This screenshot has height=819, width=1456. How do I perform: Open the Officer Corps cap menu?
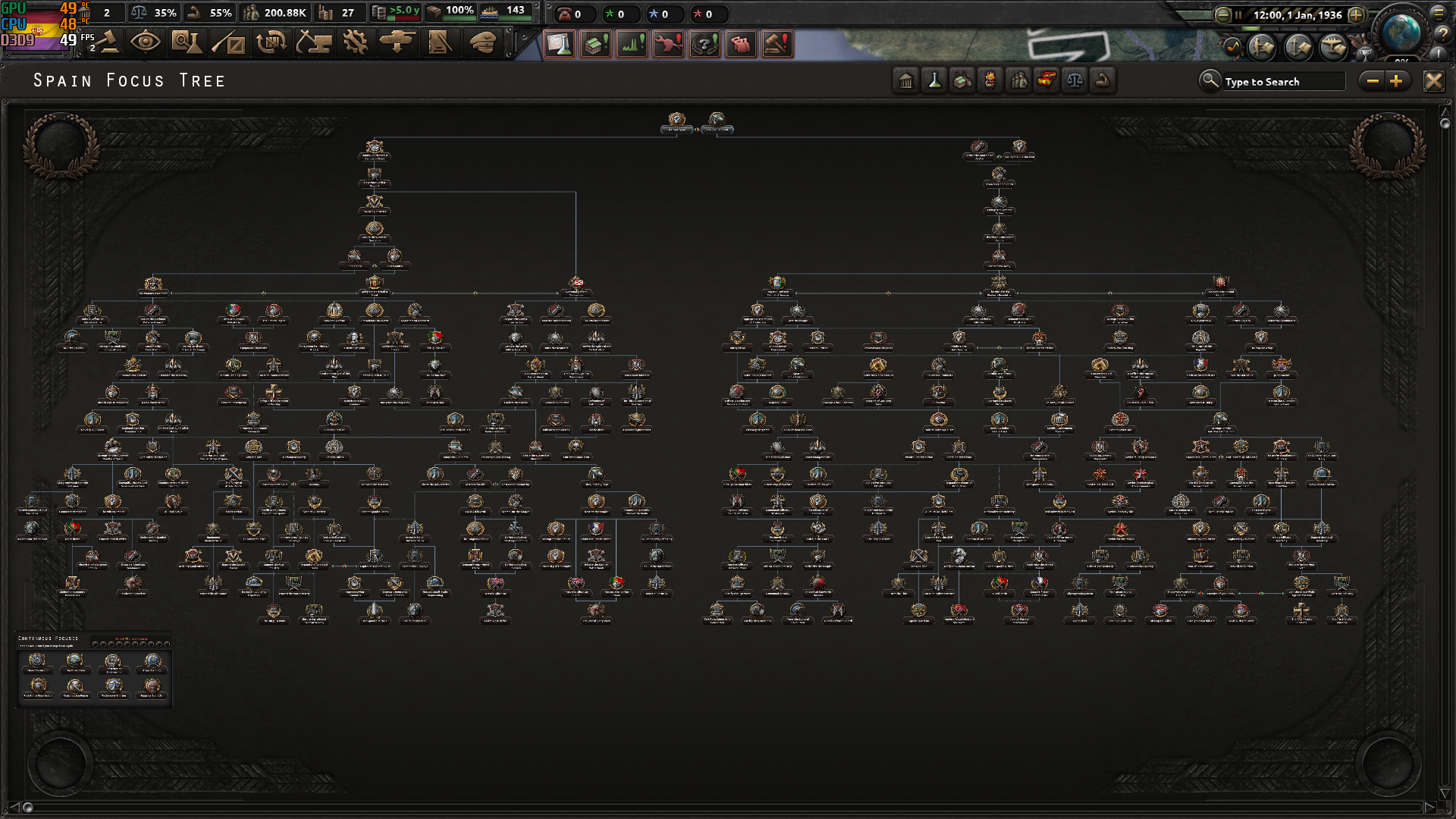click(482, 42)
